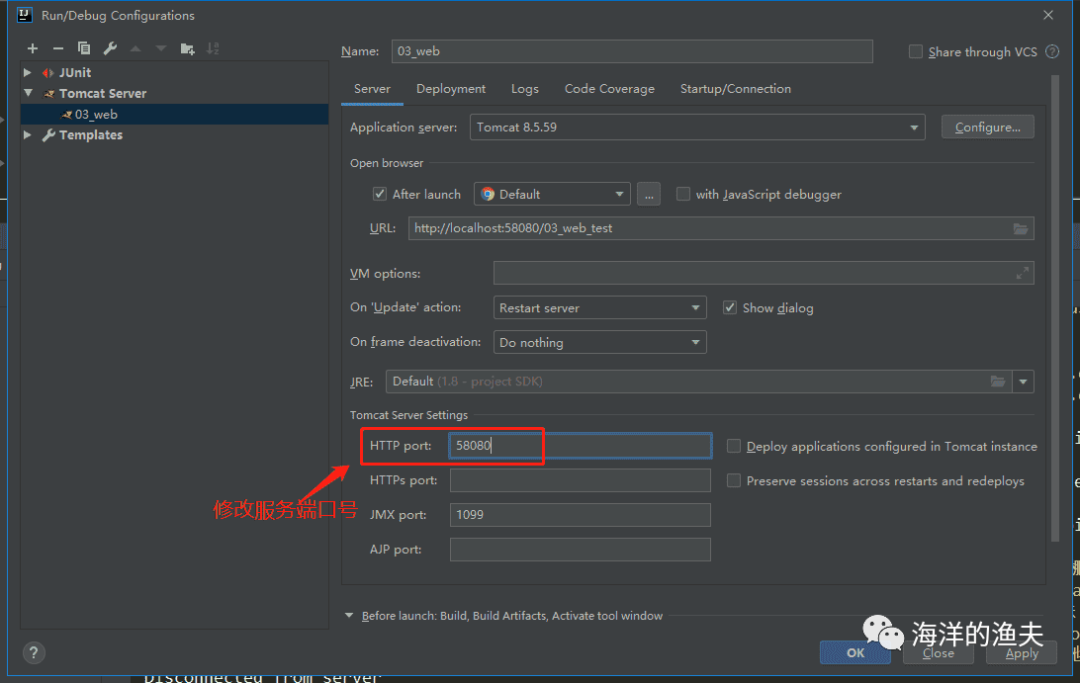This screenshot has width=1080, height=683.
Task: Switch to the Code Coverage tab
Action: pos(610,89)
